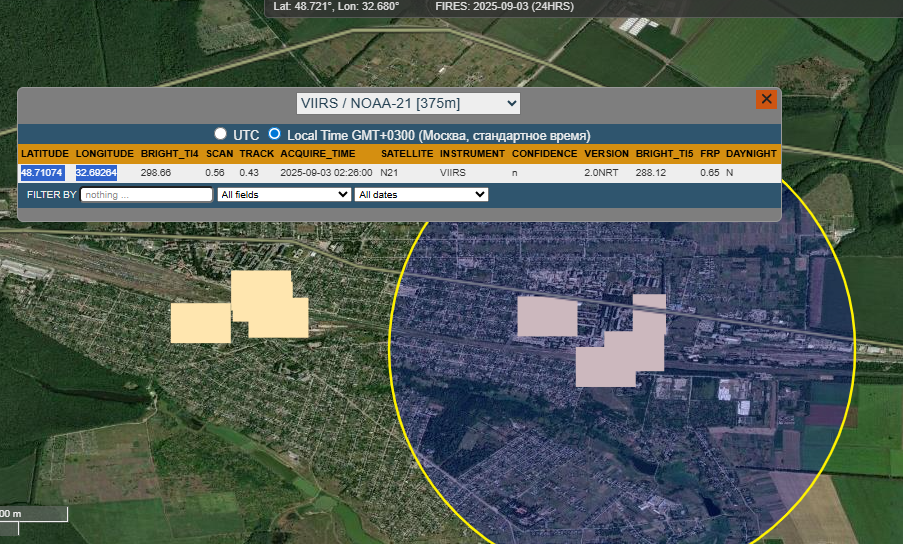This screenshot has width=903, height=544.
Task: Open the All fields filter dropdown
Action: 284,195
